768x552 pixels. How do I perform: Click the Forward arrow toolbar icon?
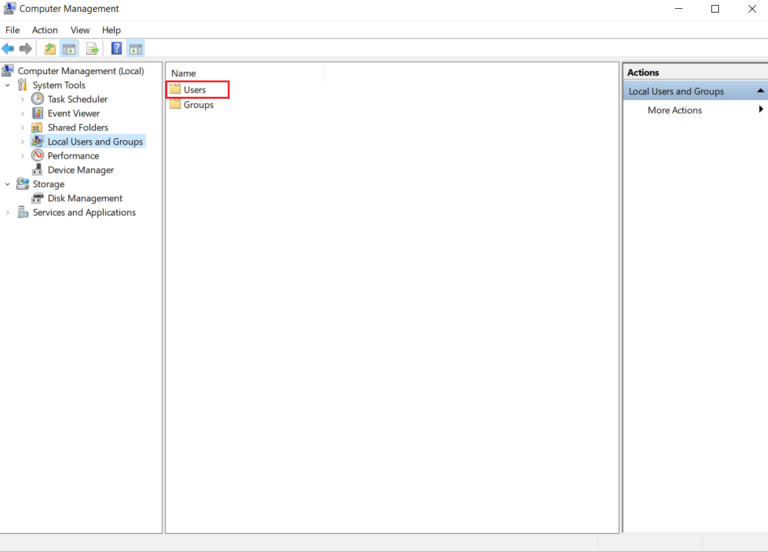[25, 48]
